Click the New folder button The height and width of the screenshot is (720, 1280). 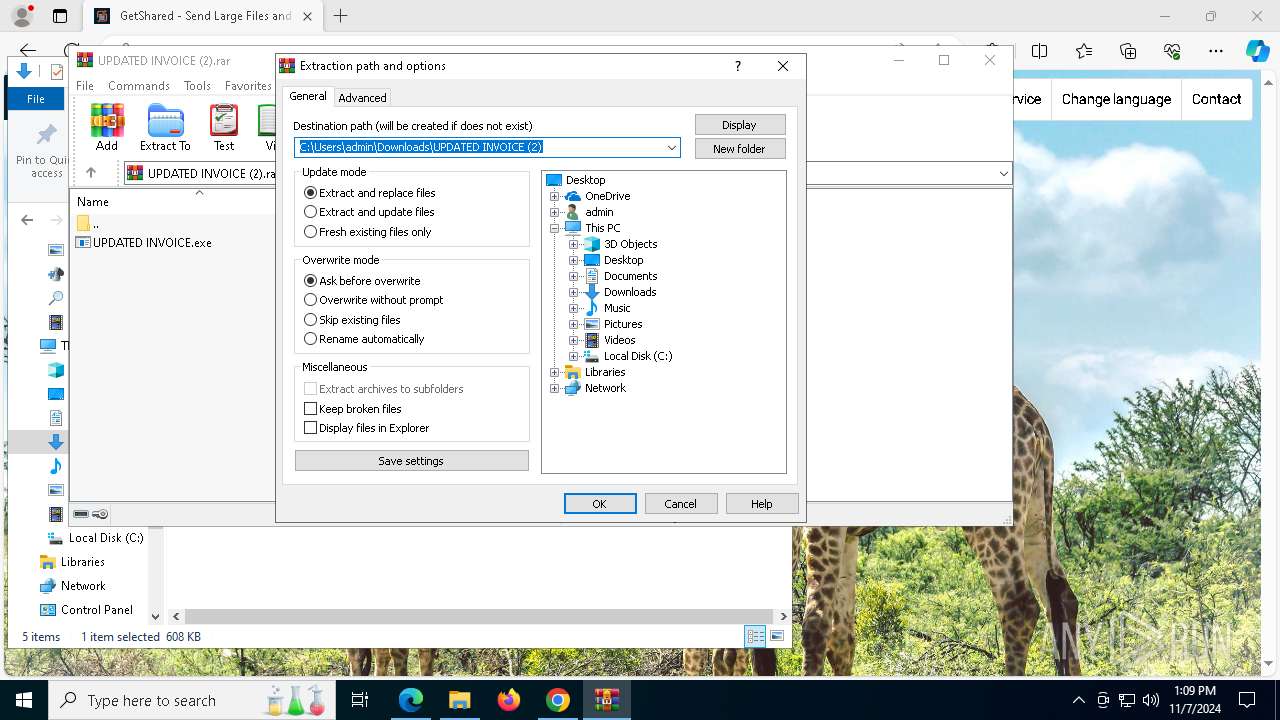[x=740, y=149]
